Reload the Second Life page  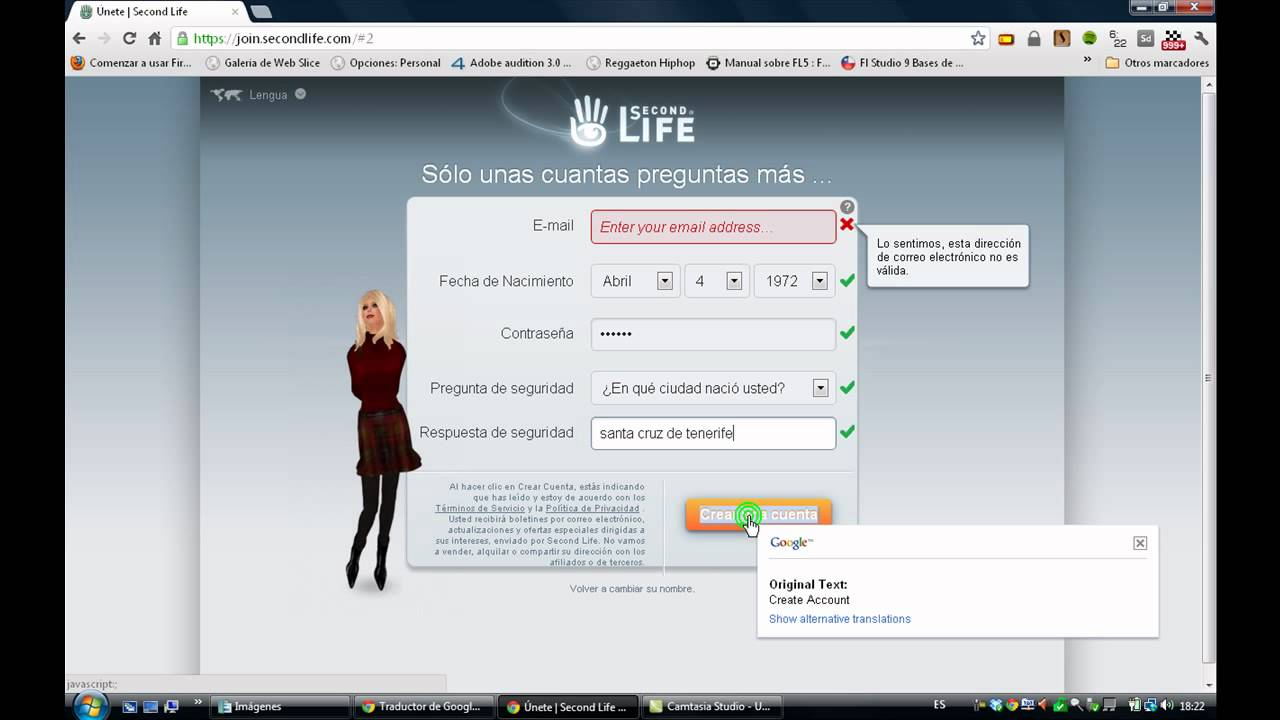pos(129,38)
